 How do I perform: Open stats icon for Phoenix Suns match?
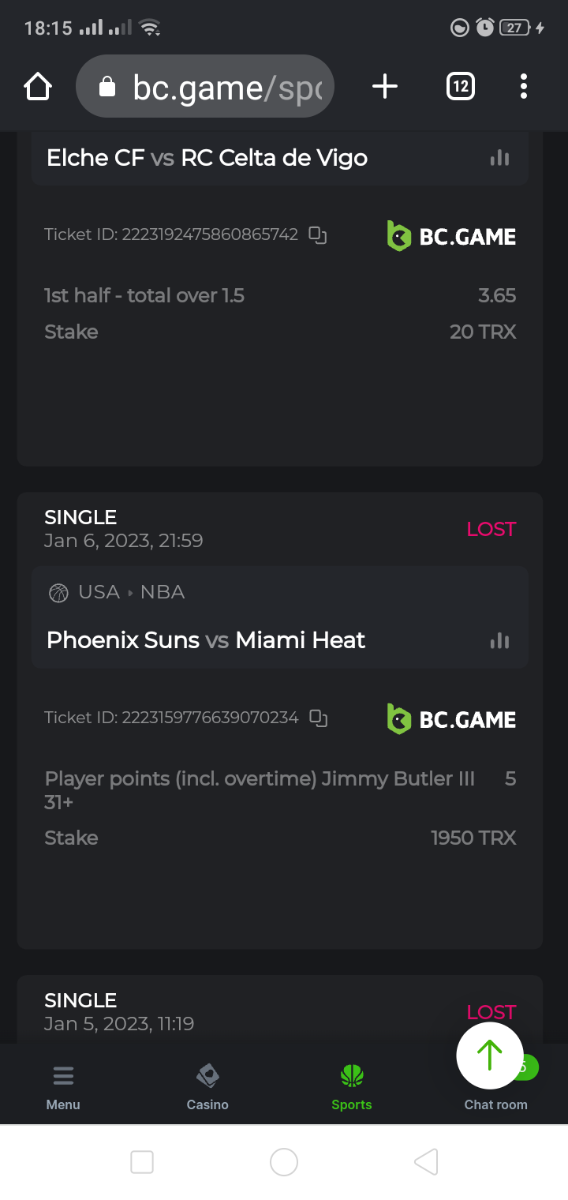click(500, 641)
